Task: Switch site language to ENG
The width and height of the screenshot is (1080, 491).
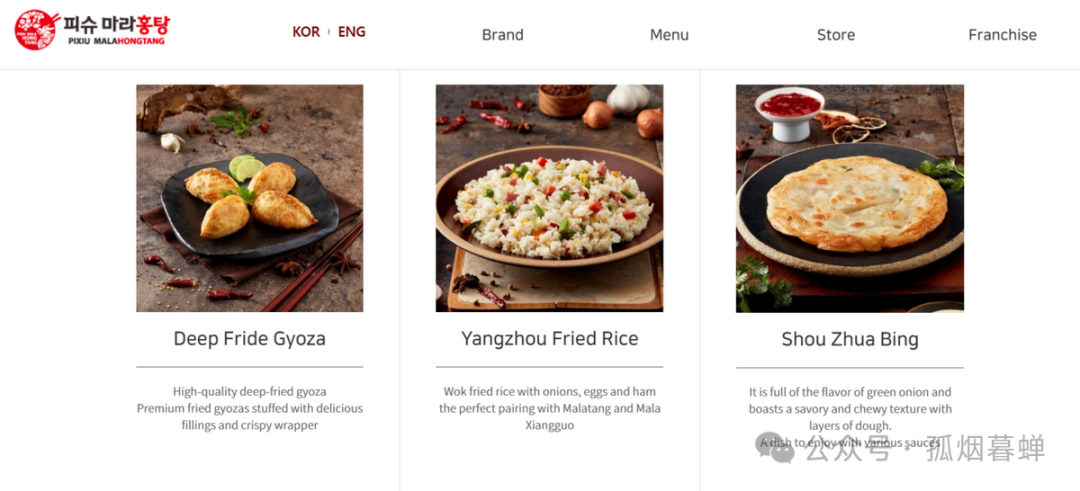Action: pyautogui.click(x=351, y=32)
